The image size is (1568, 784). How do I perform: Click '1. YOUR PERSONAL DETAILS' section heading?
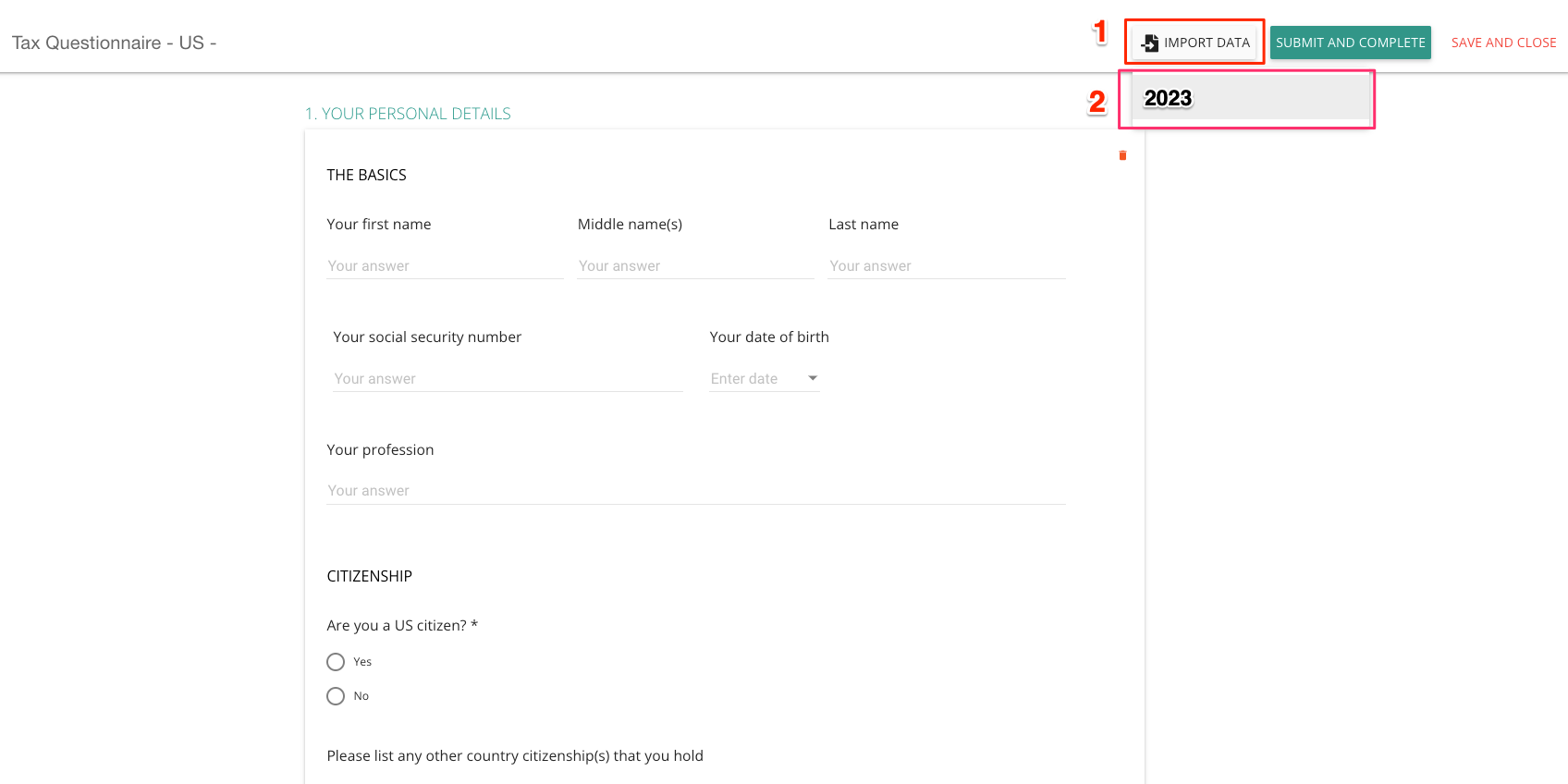tap(408, 114)
